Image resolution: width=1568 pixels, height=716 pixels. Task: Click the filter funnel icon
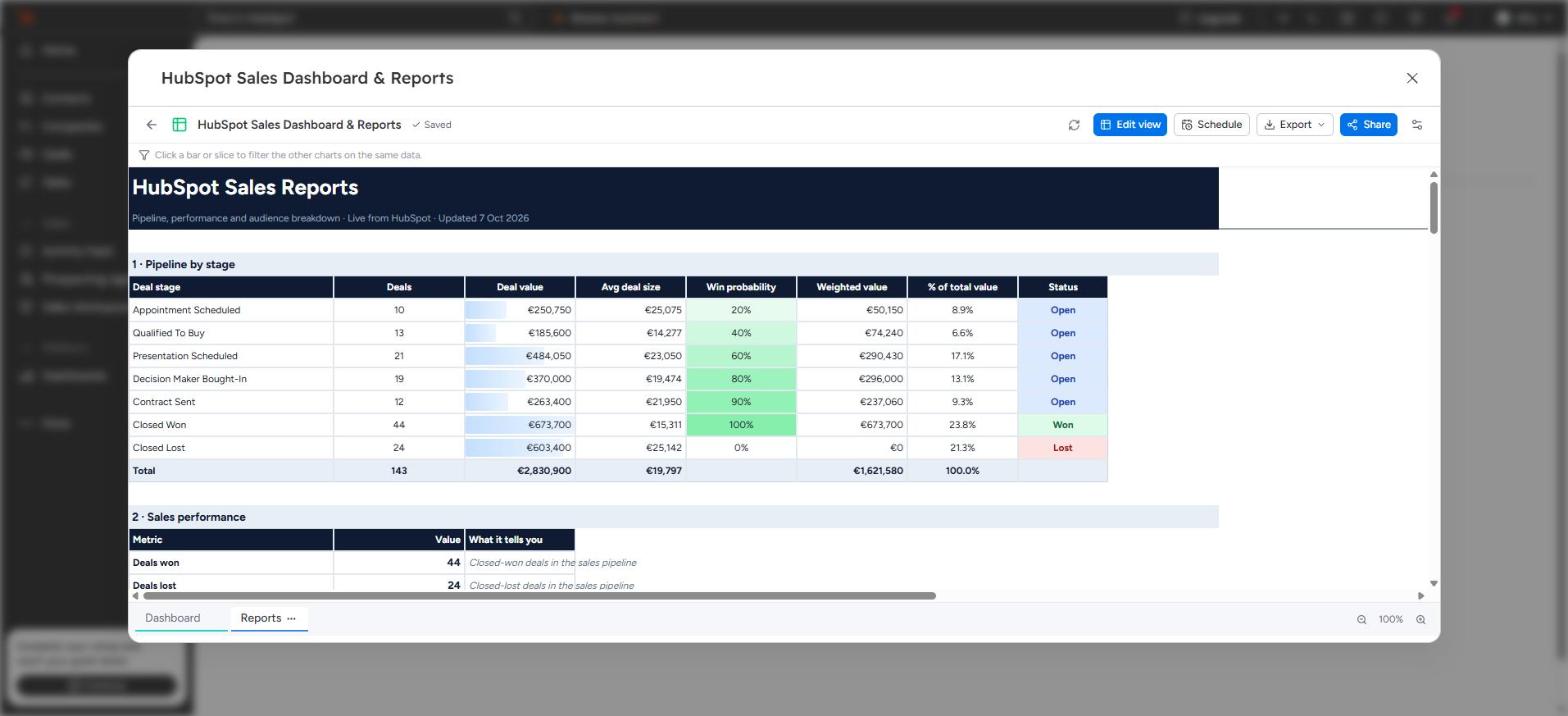(144, 155)
